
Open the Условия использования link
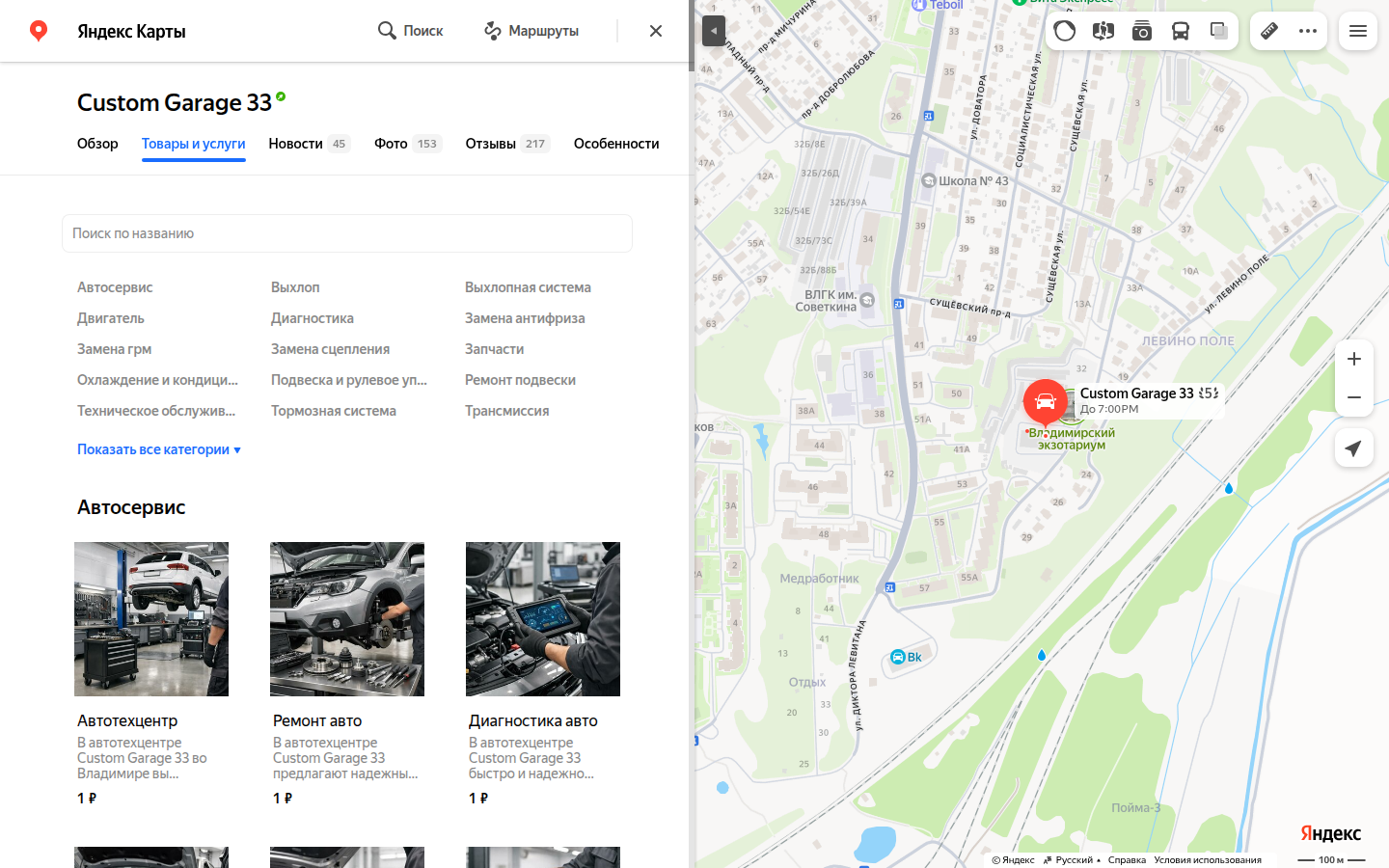[x=1208, y=860]
